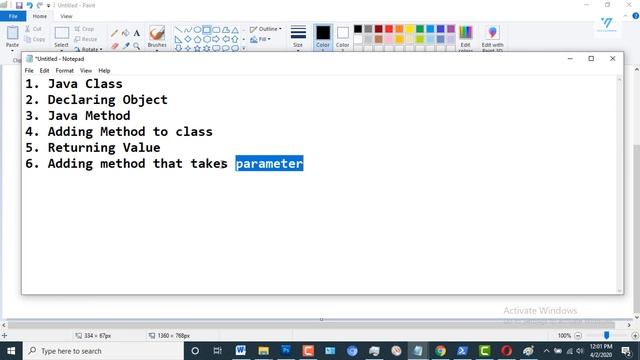Screen dimensions: 640x360
Task: Open the Outline dropdown in Paint
Action: click(x=266, y=29)
